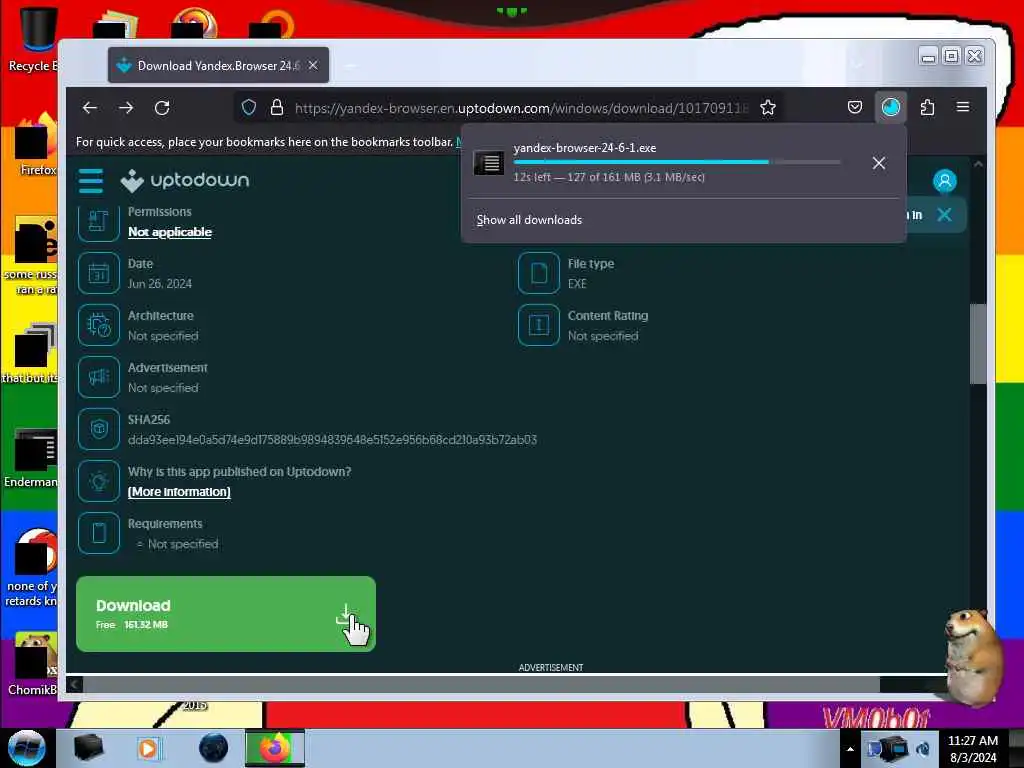Open Firefox from the taskbar
This screenshot has height=768, width=1024.
[275, 748]
